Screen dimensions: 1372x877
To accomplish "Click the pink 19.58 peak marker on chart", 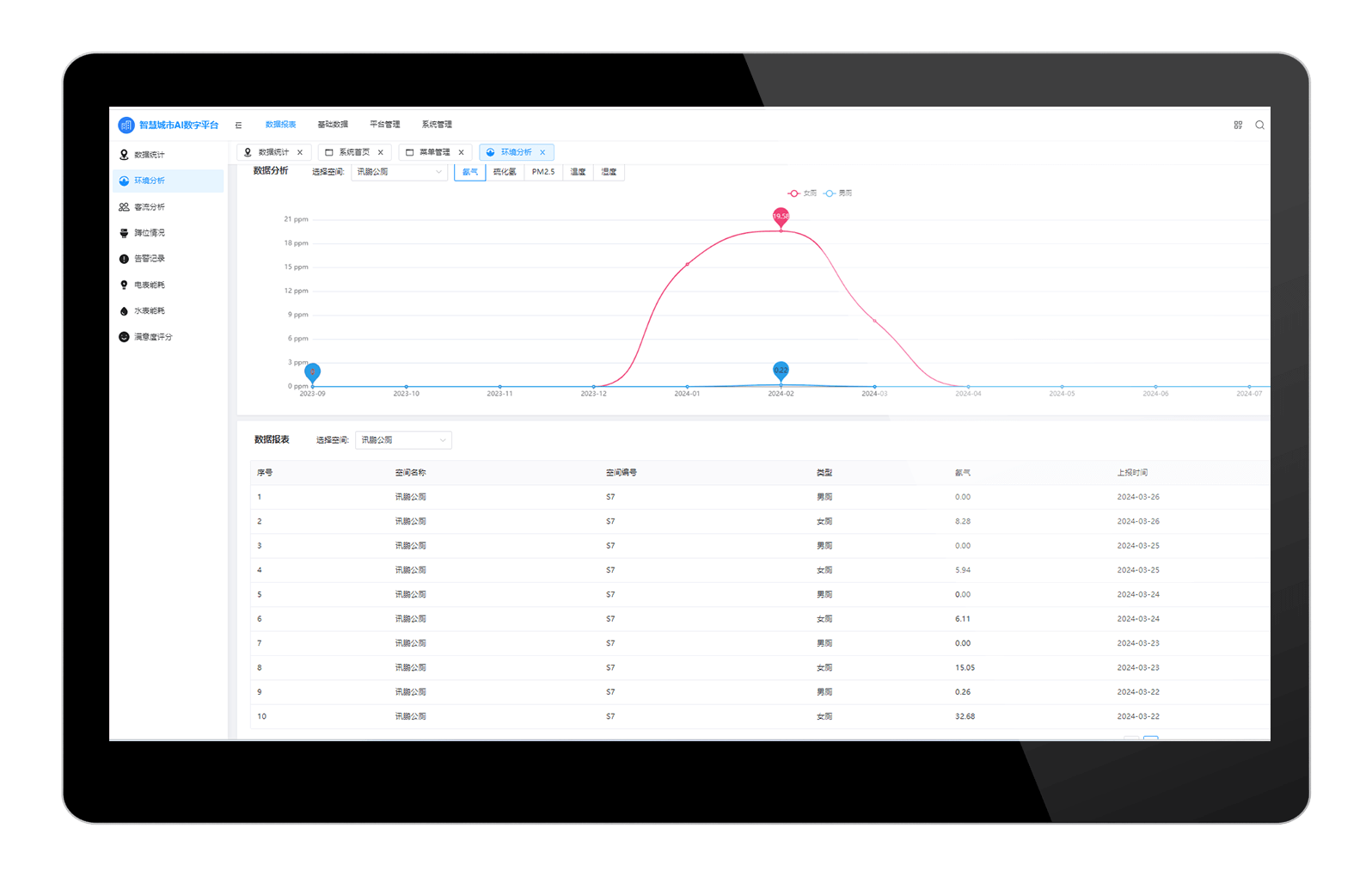I will pyautogui.click(x=781, y=216).
